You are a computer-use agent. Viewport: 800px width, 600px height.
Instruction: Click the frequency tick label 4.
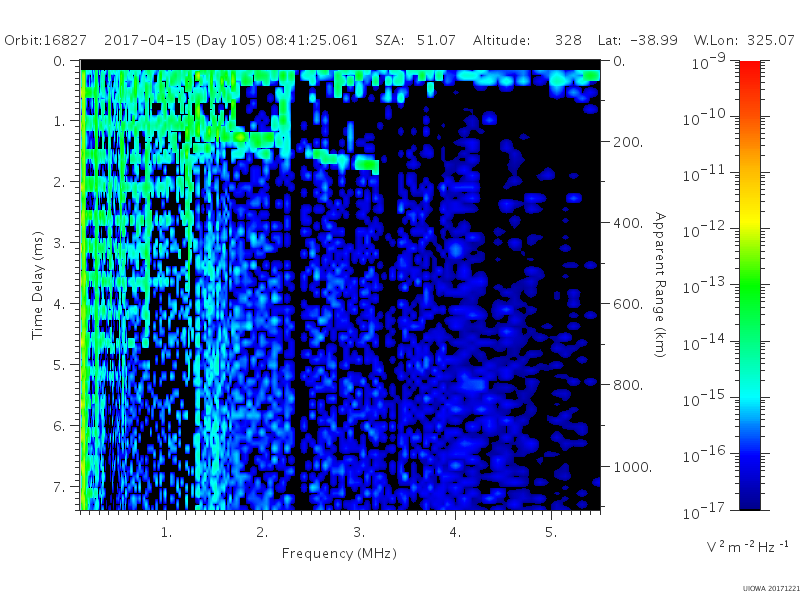(x=455, y=533)
